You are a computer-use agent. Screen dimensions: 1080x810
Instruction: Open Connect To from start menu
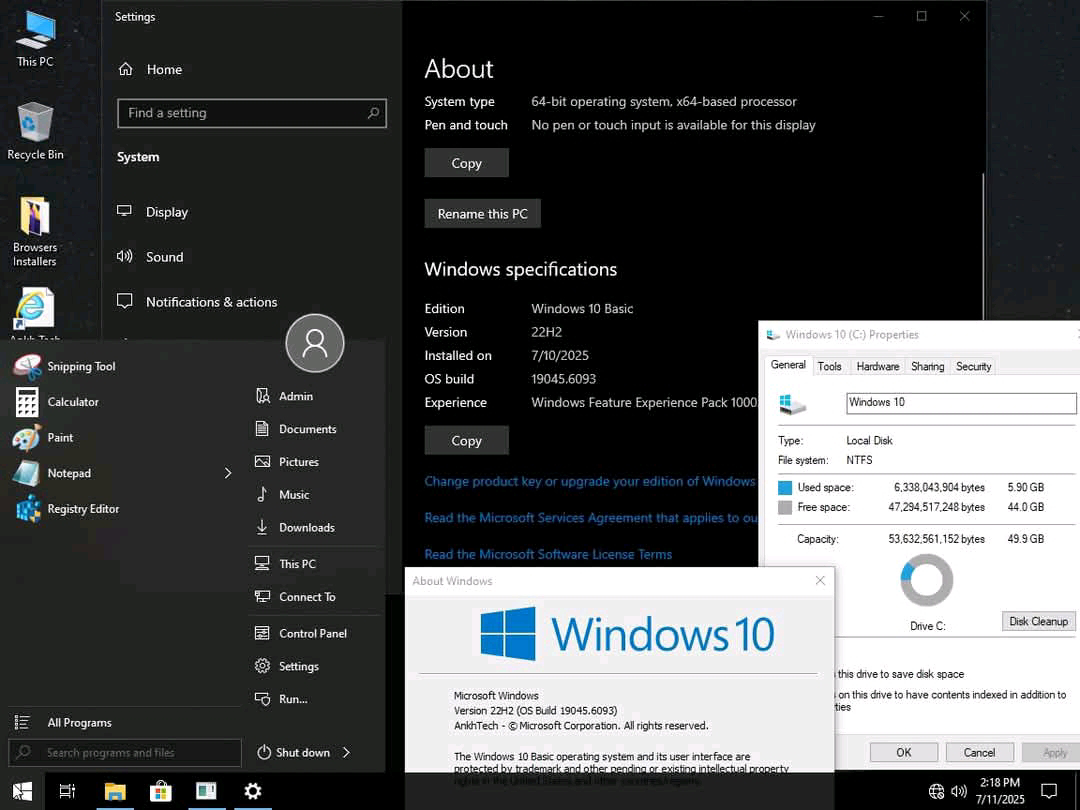click(x=295, y=597)
